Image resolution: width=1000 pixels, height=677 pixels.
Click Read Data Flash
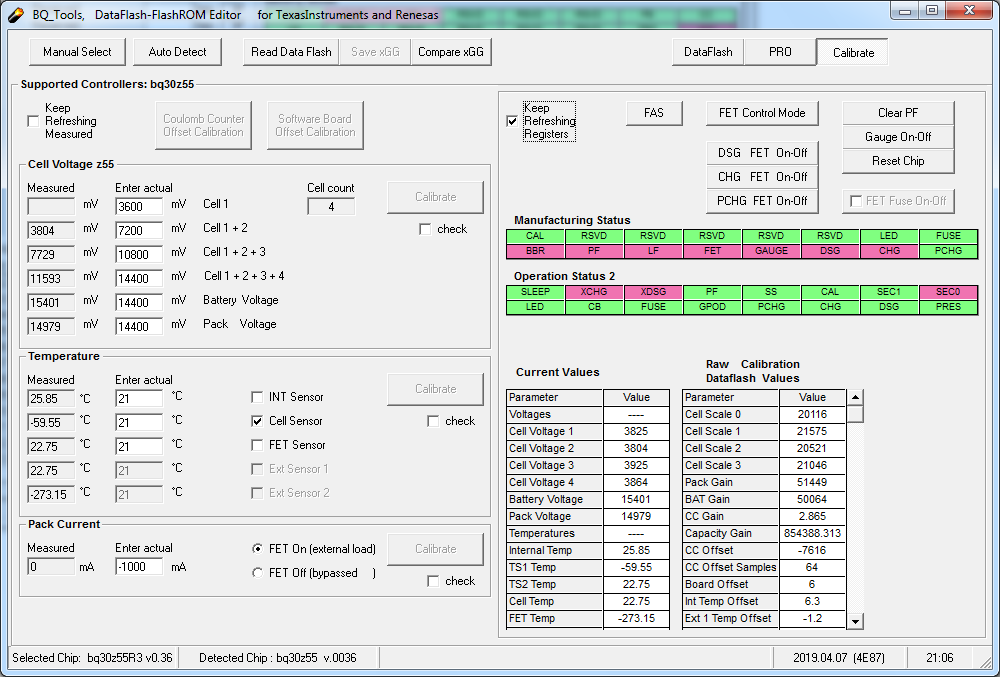pyautogui.click(x=291, y=52)
